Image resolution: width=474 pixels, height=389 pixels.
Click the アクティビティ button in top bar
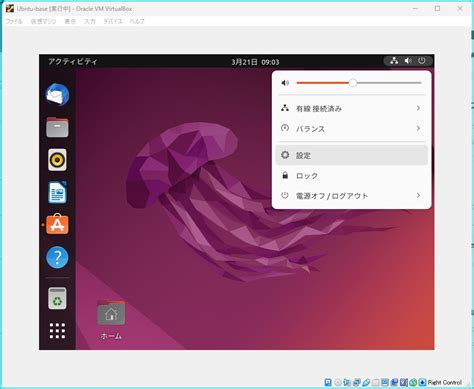click(73, 61)
